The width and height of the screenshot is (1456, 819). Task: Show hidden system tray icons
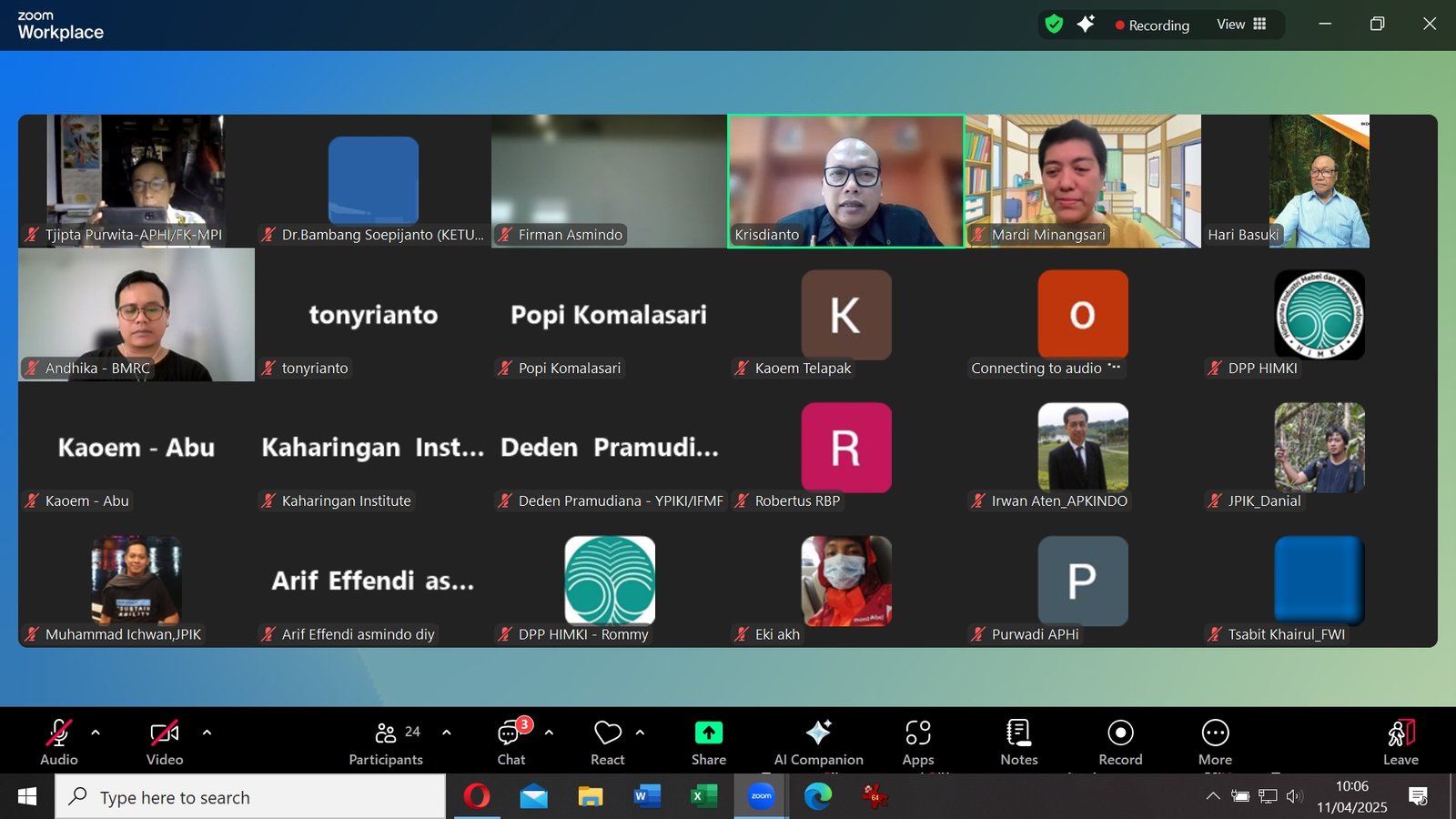click(1213, 796)
